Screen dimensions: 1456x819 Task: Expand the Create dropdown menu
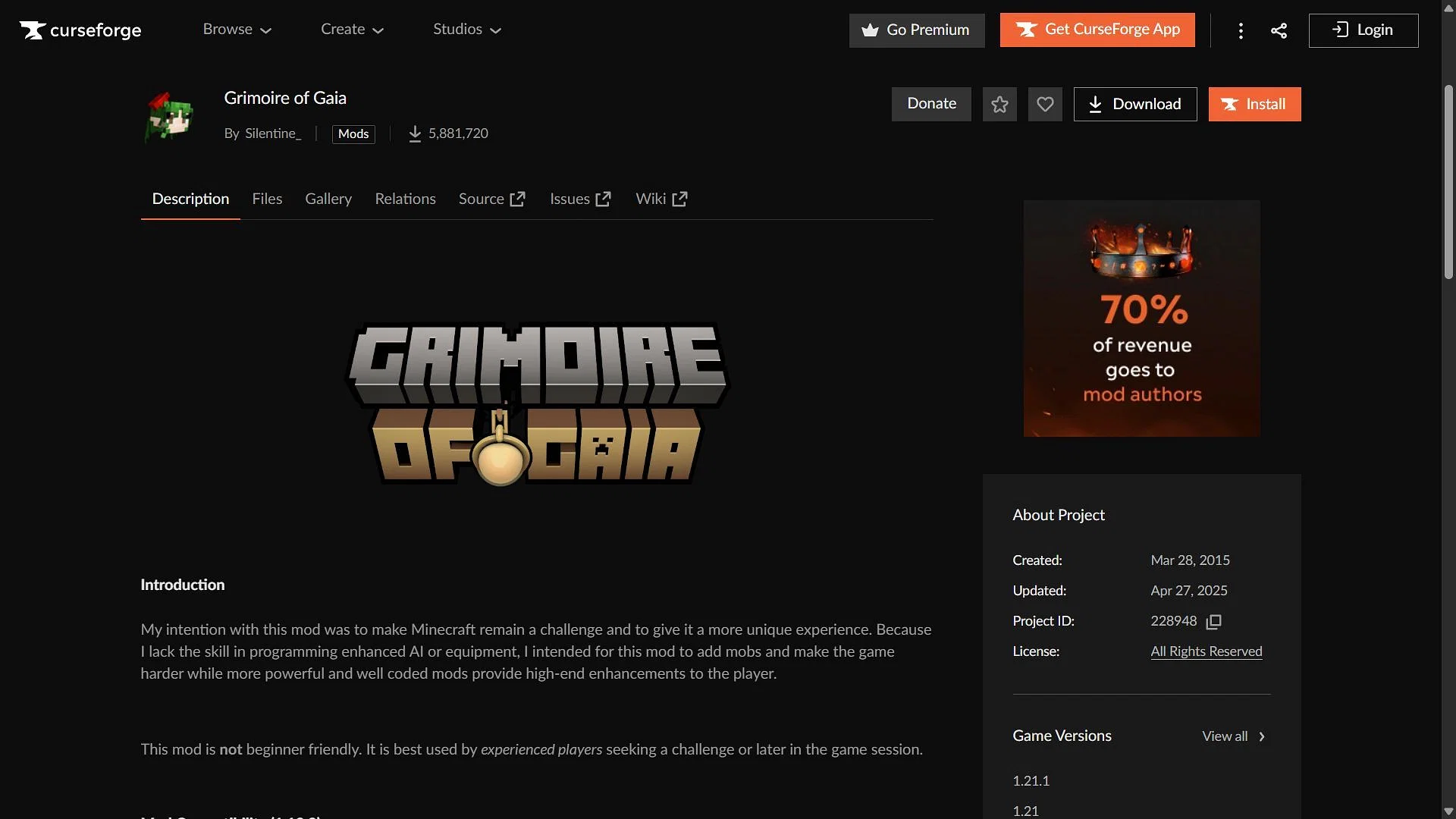pyautogui.click(x=352, y=30)
